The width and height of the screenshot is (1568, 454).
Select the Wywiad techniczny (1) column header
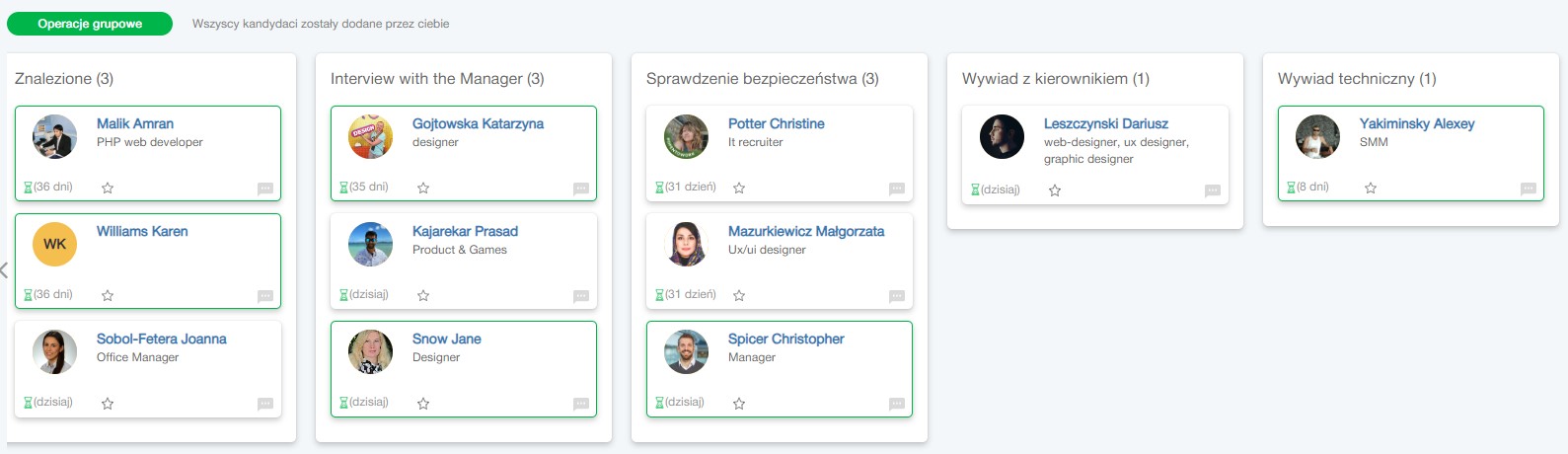1357,79
